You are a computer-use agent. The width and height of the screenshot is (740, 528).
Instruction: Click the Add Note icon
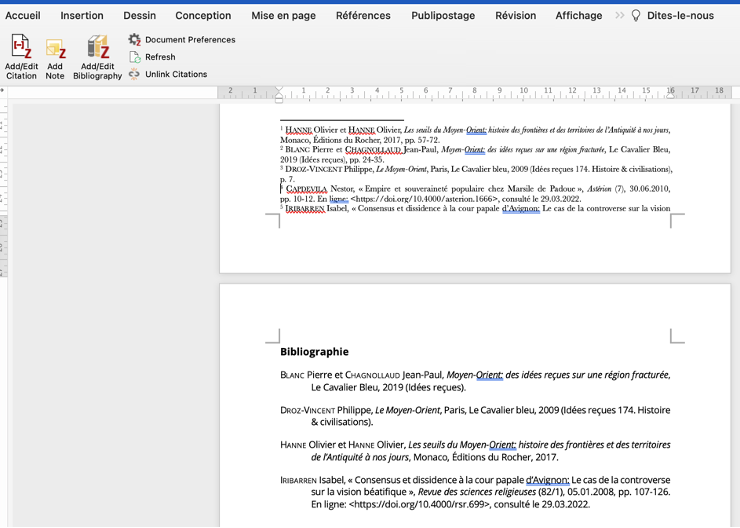click(55, 49)
